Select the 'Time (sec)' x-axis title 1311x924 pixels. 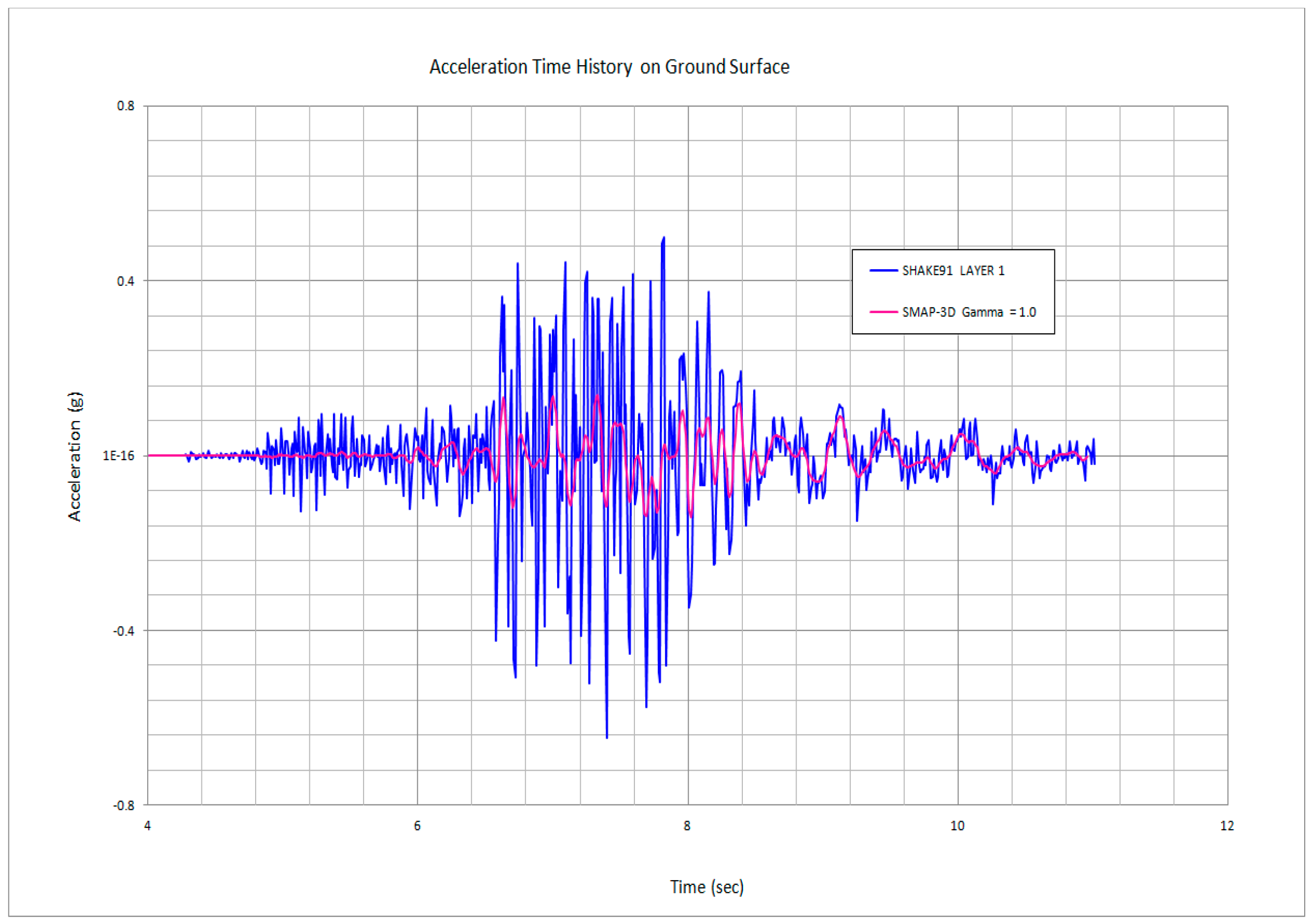pos(707,887)
